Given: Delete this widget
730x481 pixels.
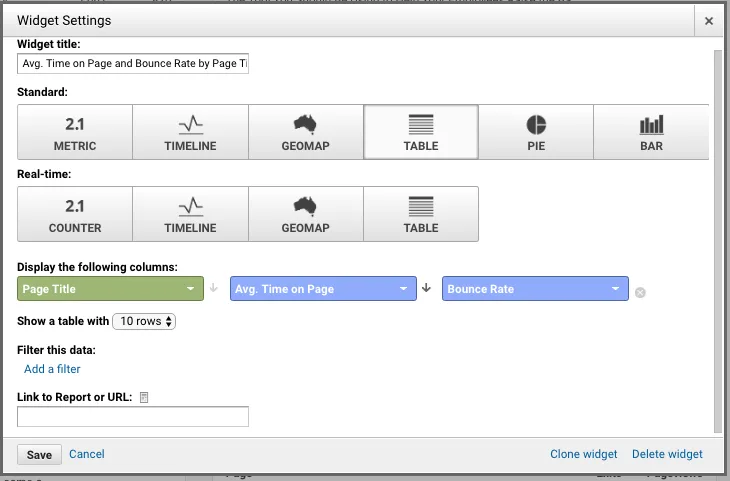Looking at the screenshot, I should [x=667, y=454].
